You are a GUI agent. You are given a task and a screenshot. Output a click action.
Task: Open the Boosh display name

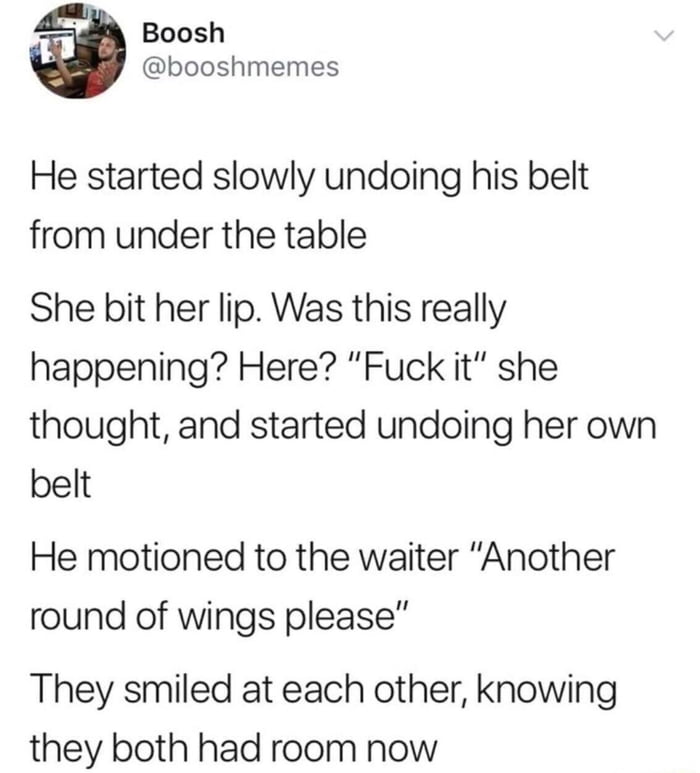pyautogui.click(x=183, y=34)
